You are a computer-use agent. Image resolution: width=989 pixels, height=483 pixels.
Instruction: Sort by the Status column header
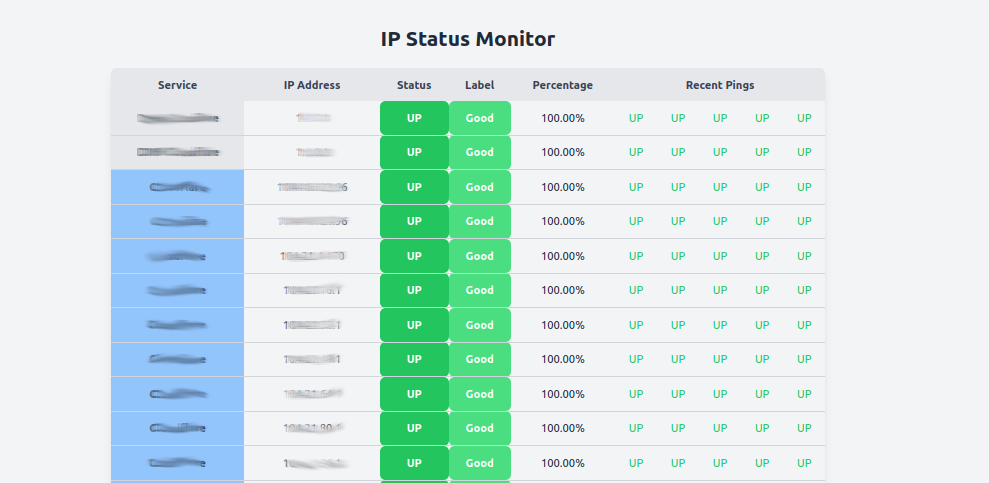(414, 85)
